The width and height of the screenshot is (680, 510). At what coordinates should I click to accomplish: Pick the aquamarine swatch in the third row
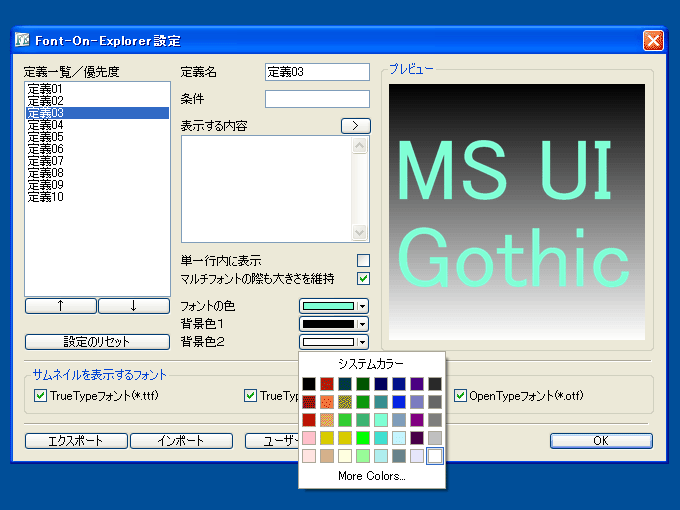tap(381, 420)
